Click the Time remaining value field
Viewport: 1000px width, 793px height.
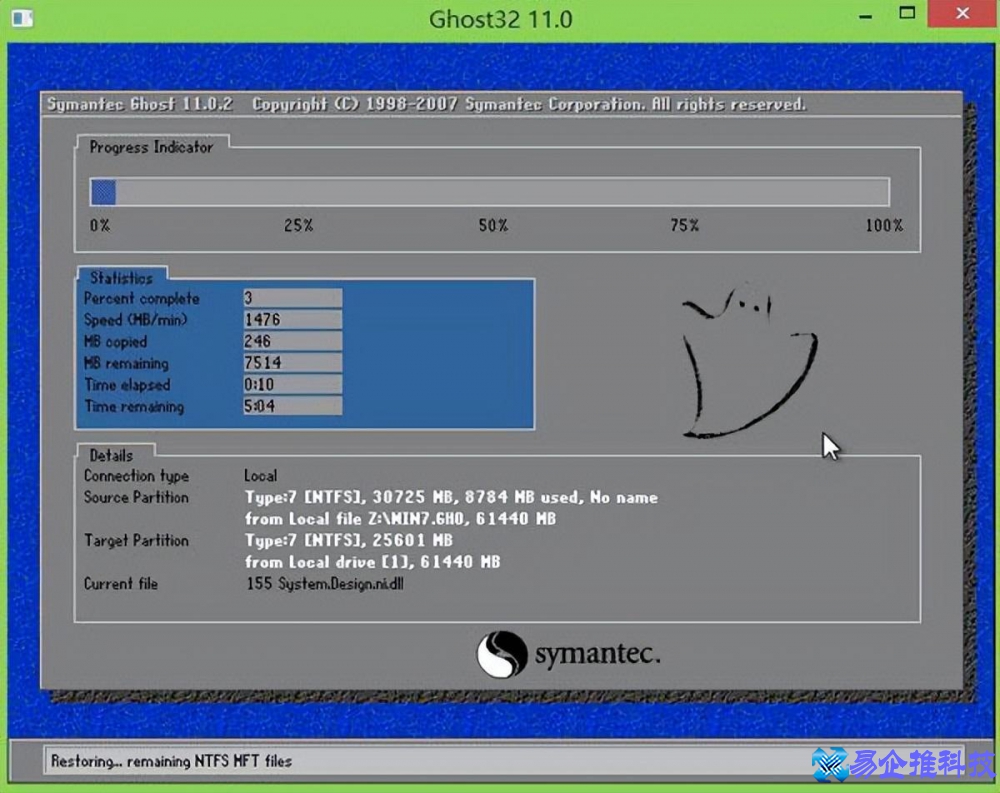point(292,407)
